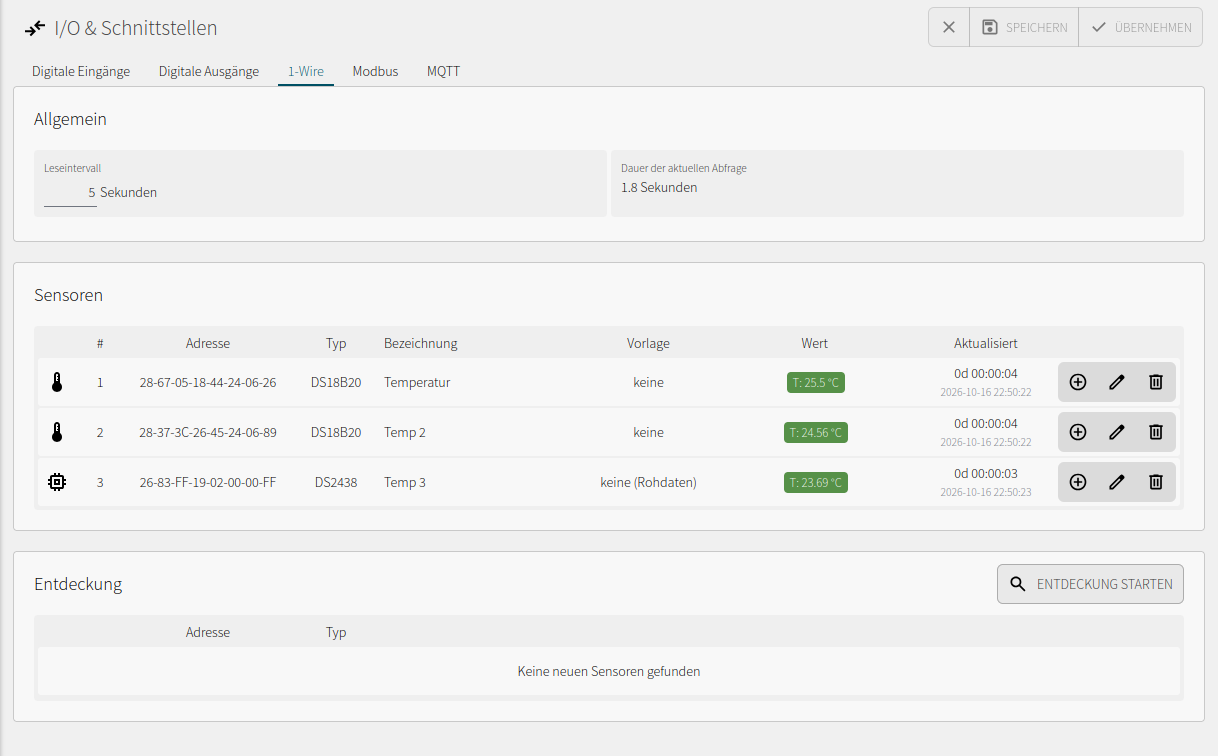Click the DS2438 type cell
This screenshot has height=756, width=1218.
pos(336,482)
